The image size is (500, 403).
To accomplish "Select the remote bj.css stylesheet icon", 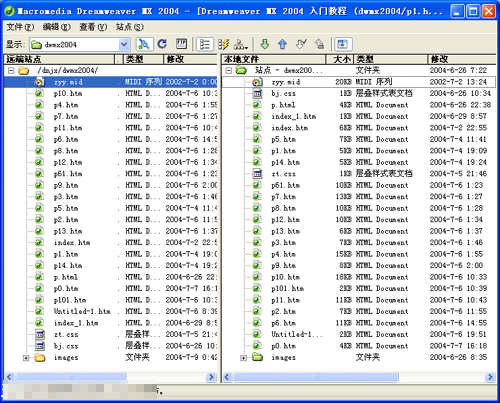I will coord(39,346).
